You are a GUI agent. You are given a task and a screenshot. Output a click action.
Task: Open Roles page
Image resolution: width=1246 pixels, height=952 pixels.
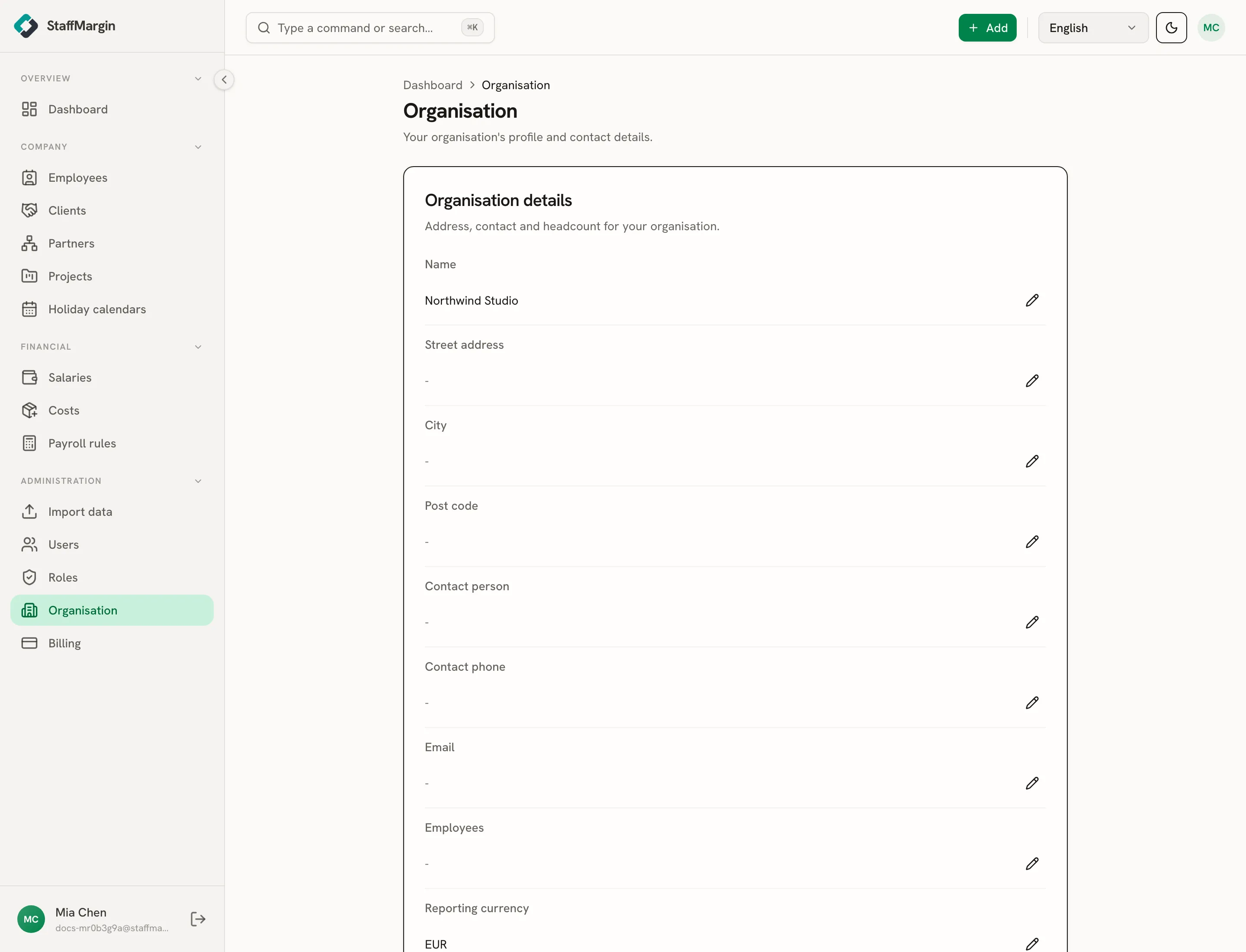tap(112, 577)
